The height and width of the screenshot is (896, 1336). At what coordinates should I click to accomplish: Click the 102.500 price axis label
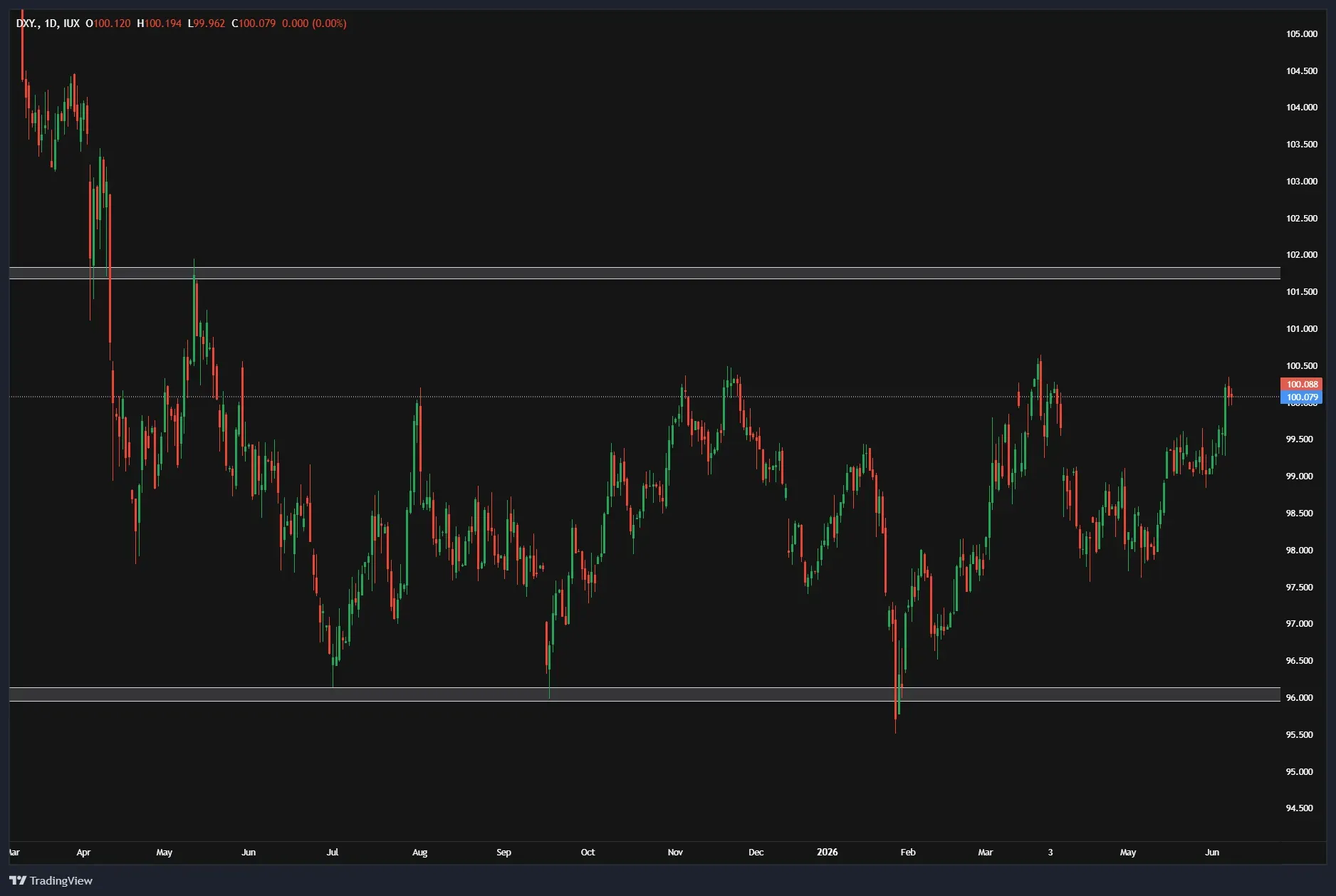tap(1302, 219)
